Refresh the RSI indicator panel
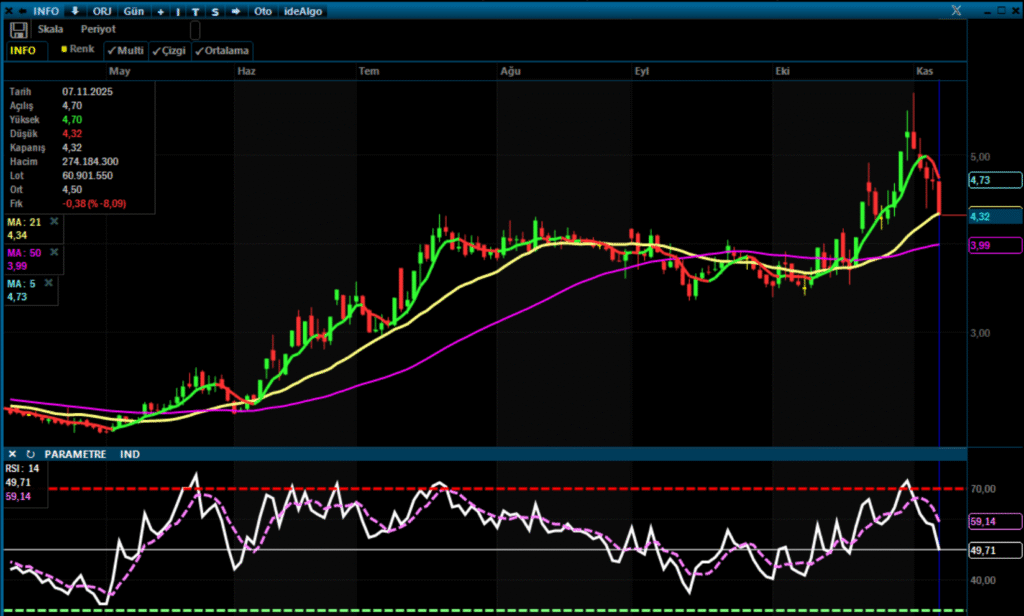The image size is (1024, 616). pyautogui.click(x=30, y=454)
